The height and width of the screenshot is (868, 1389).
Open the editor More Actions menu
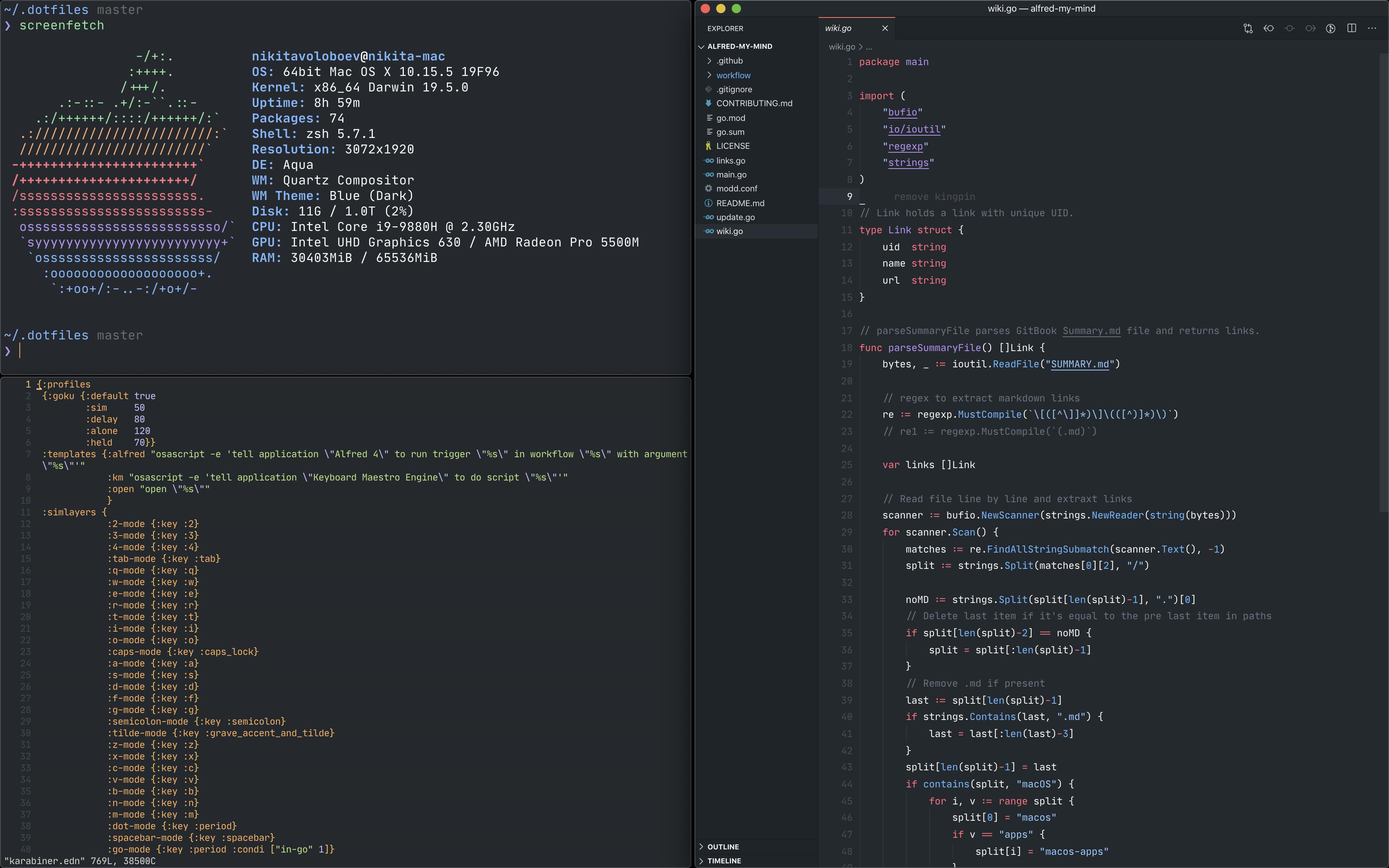pyautogui.click(x=1372, y=28)
